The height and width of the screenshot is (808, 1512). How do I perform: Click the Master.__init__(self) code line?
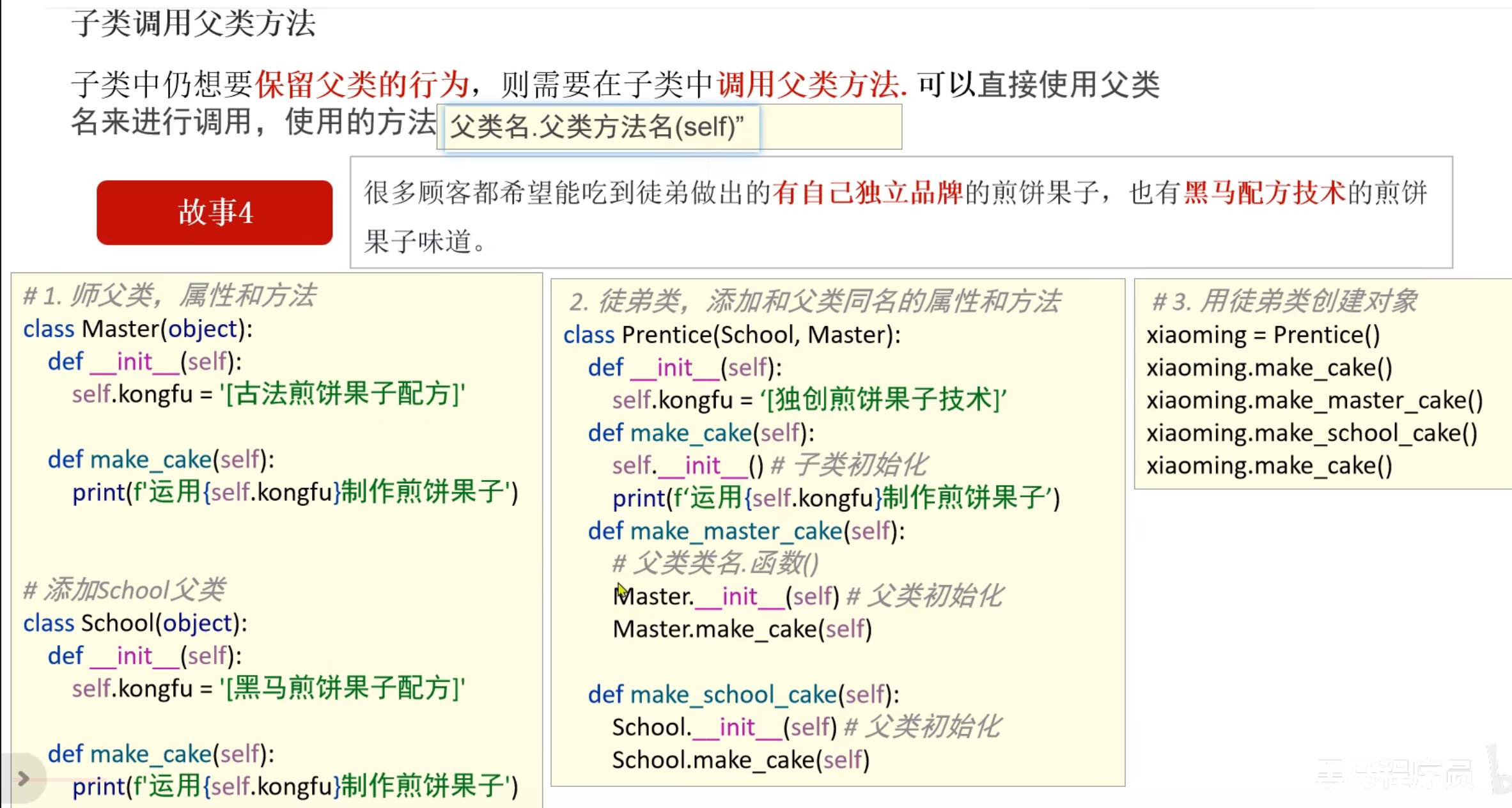click(x=726, y=596)
